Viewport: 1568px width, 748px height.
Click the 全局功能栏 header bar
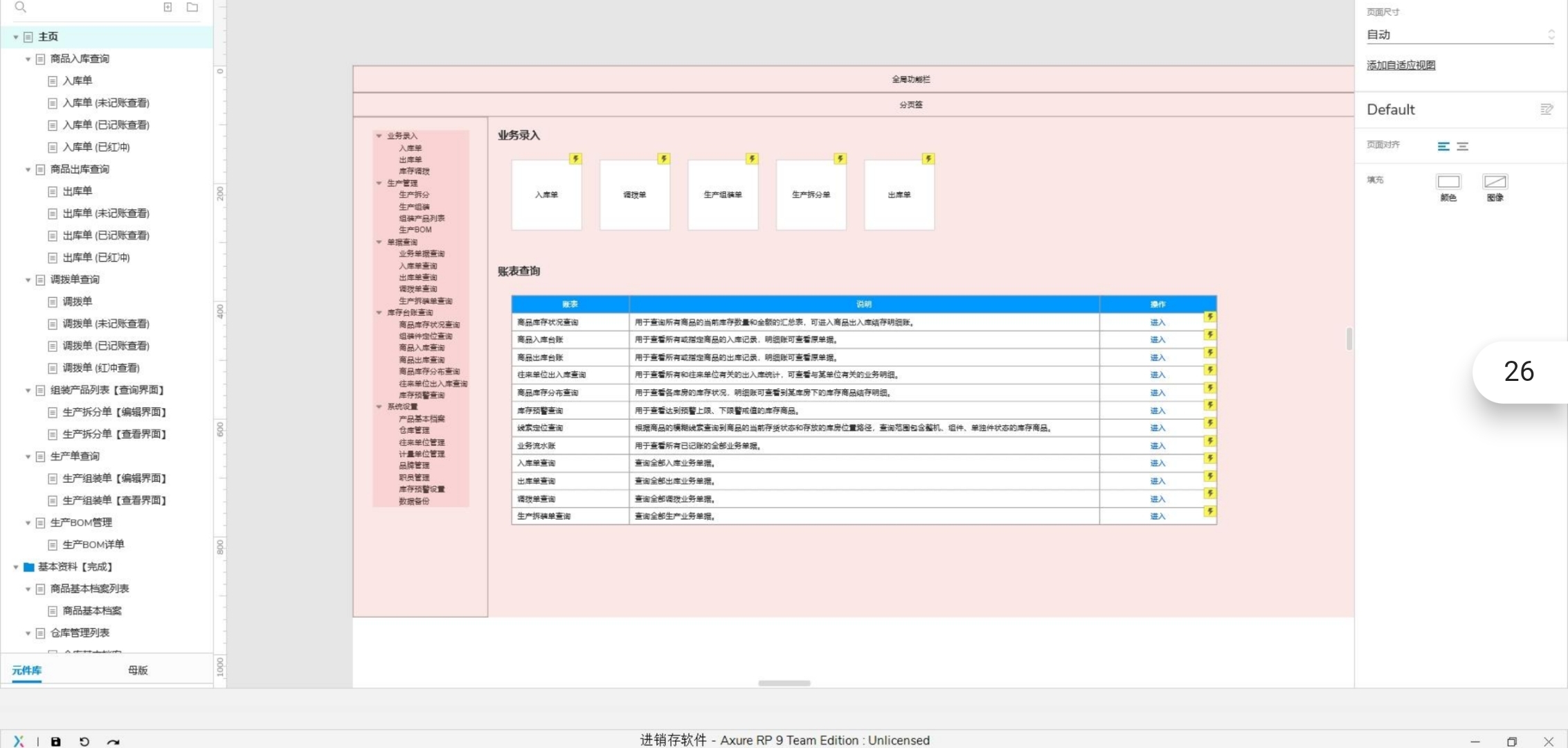tap(854, 79)
